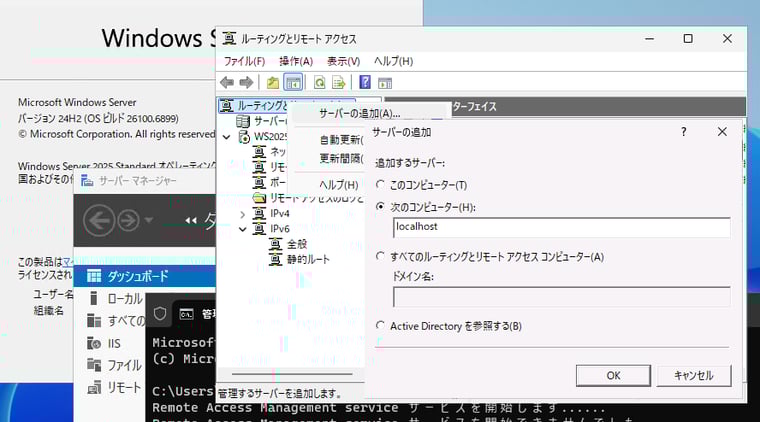Click the Up one level folder icon
760x422 pixels.
pos(273,82)
